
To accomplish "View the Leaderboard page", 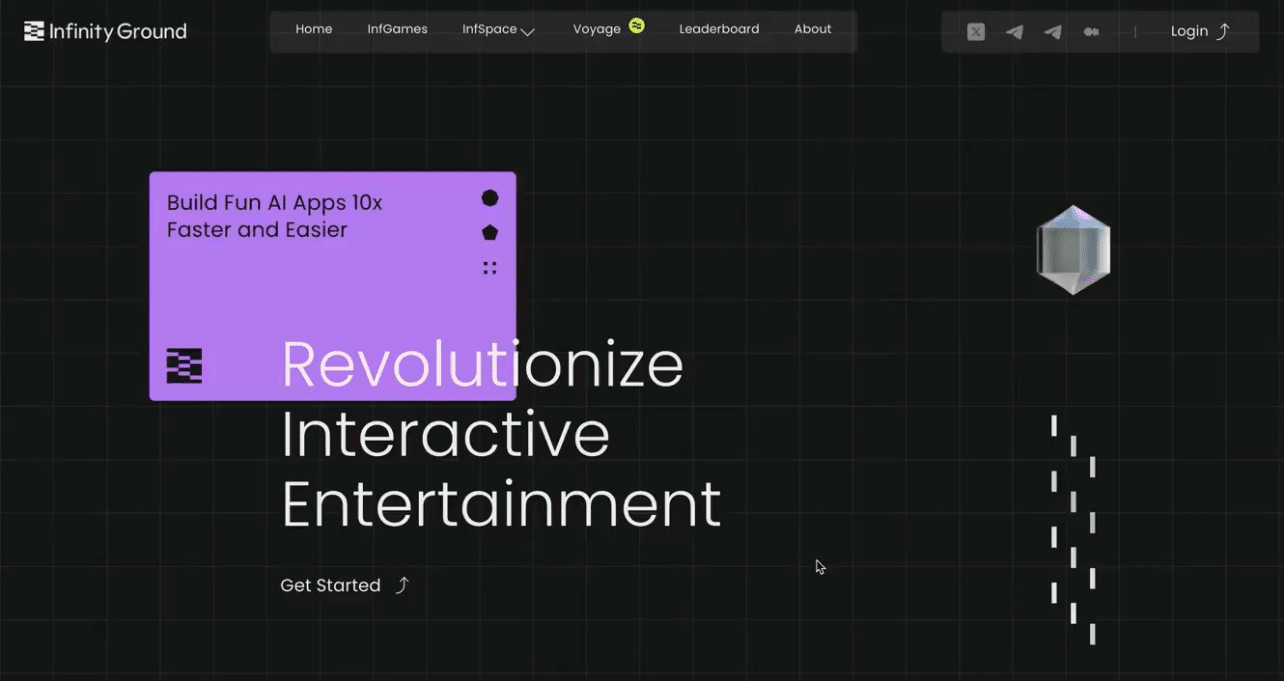I will pyautogui.click(x=719, y=29).
